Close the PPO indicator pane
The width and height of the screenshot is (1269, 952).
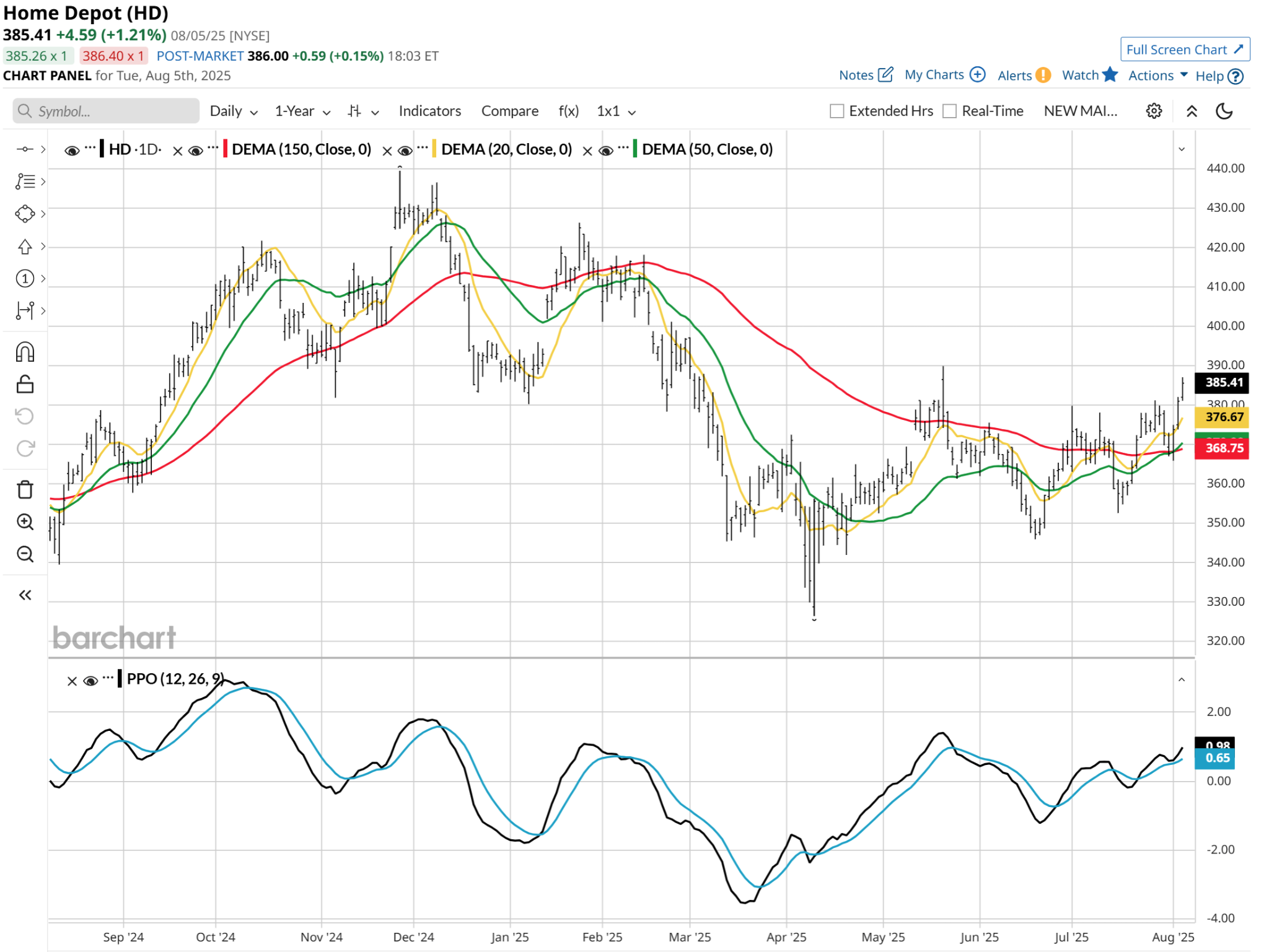[x=72, y=681]
